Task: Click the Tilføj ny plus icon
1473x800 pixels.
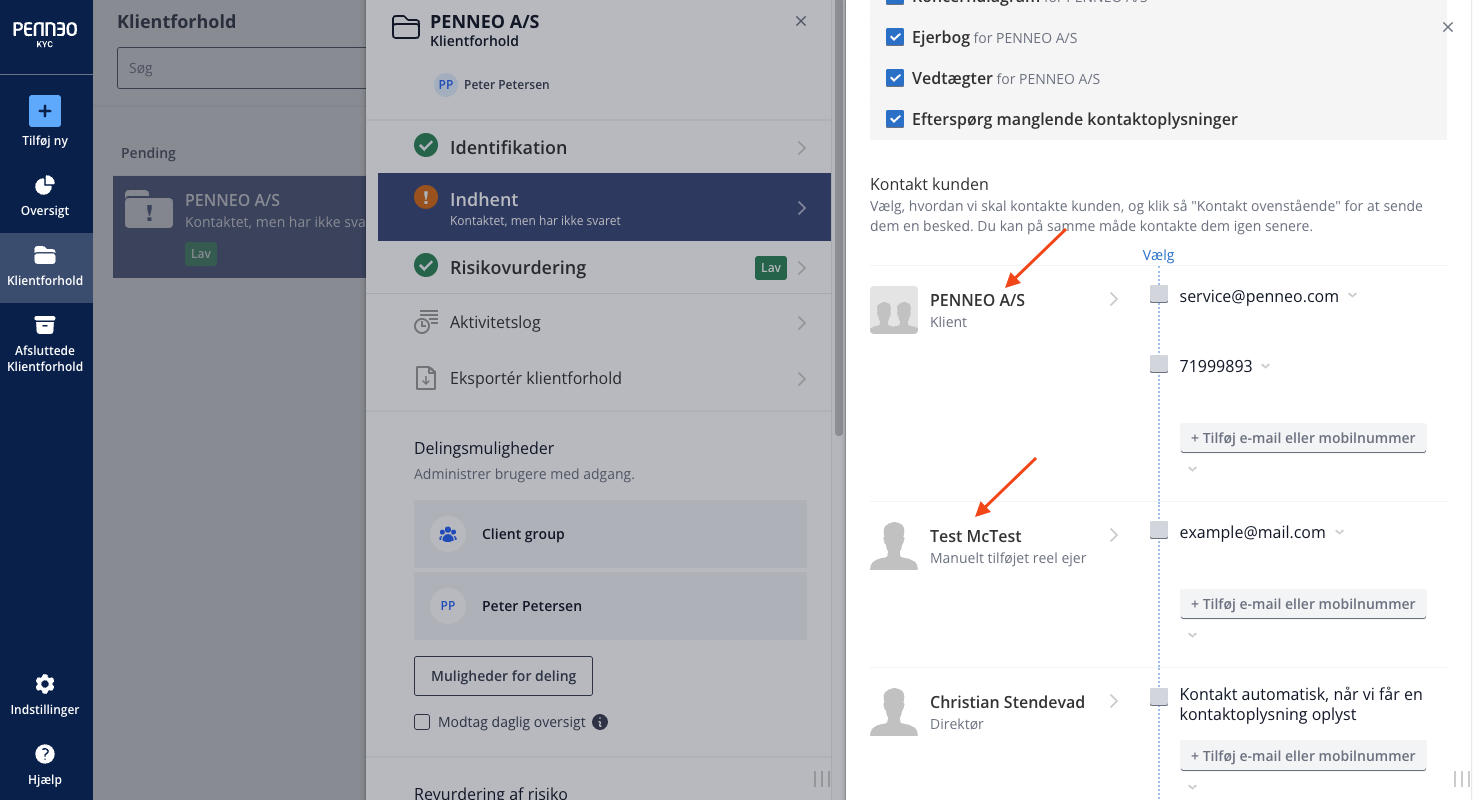Action: click(45, 111)
